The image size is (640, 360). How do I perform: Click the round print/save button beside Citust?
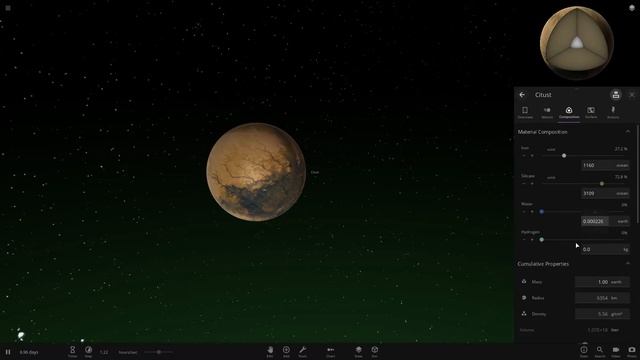(616, 95)
